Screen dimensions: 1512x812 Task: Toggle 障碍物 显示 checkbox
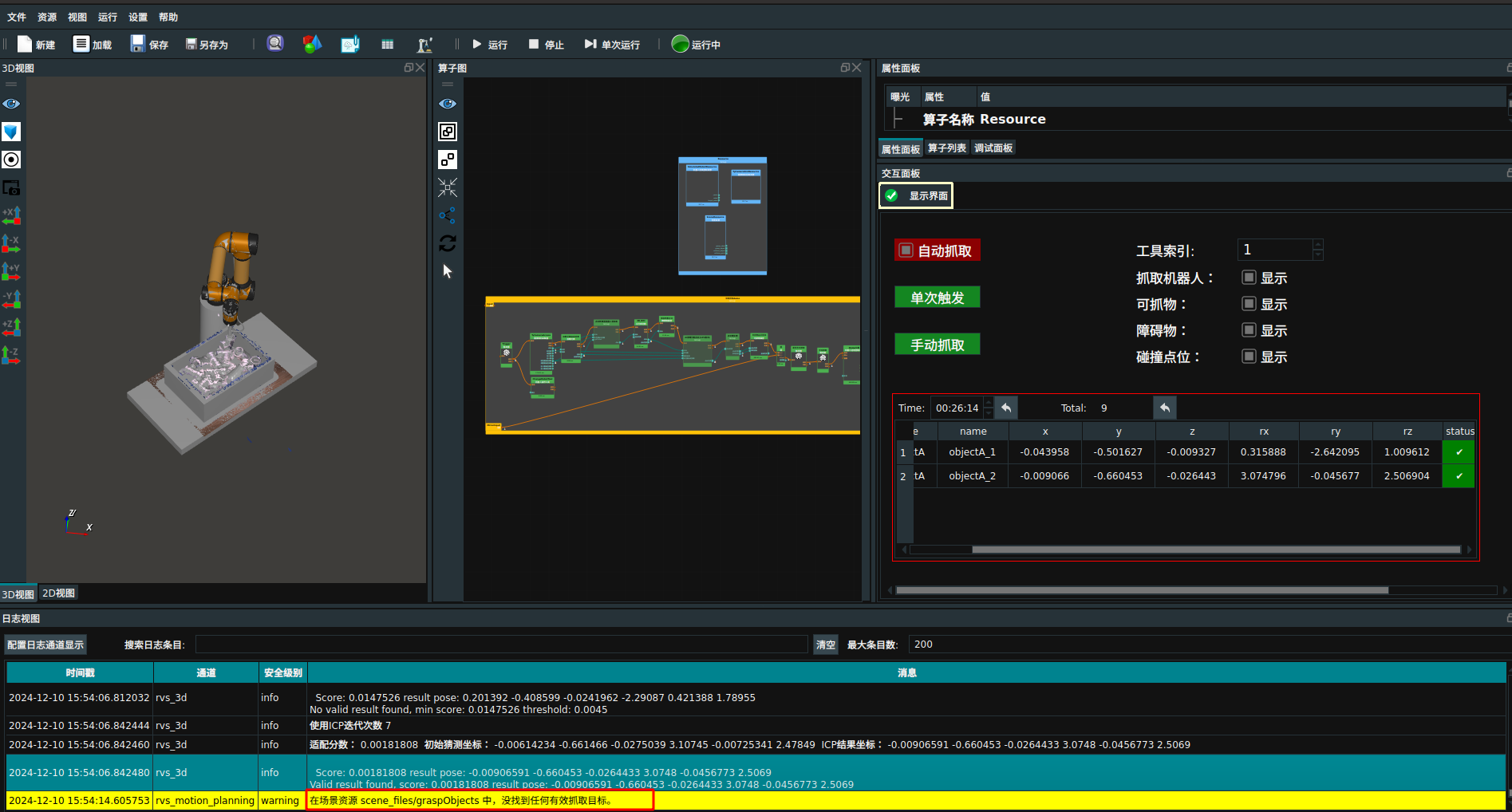1249,330
